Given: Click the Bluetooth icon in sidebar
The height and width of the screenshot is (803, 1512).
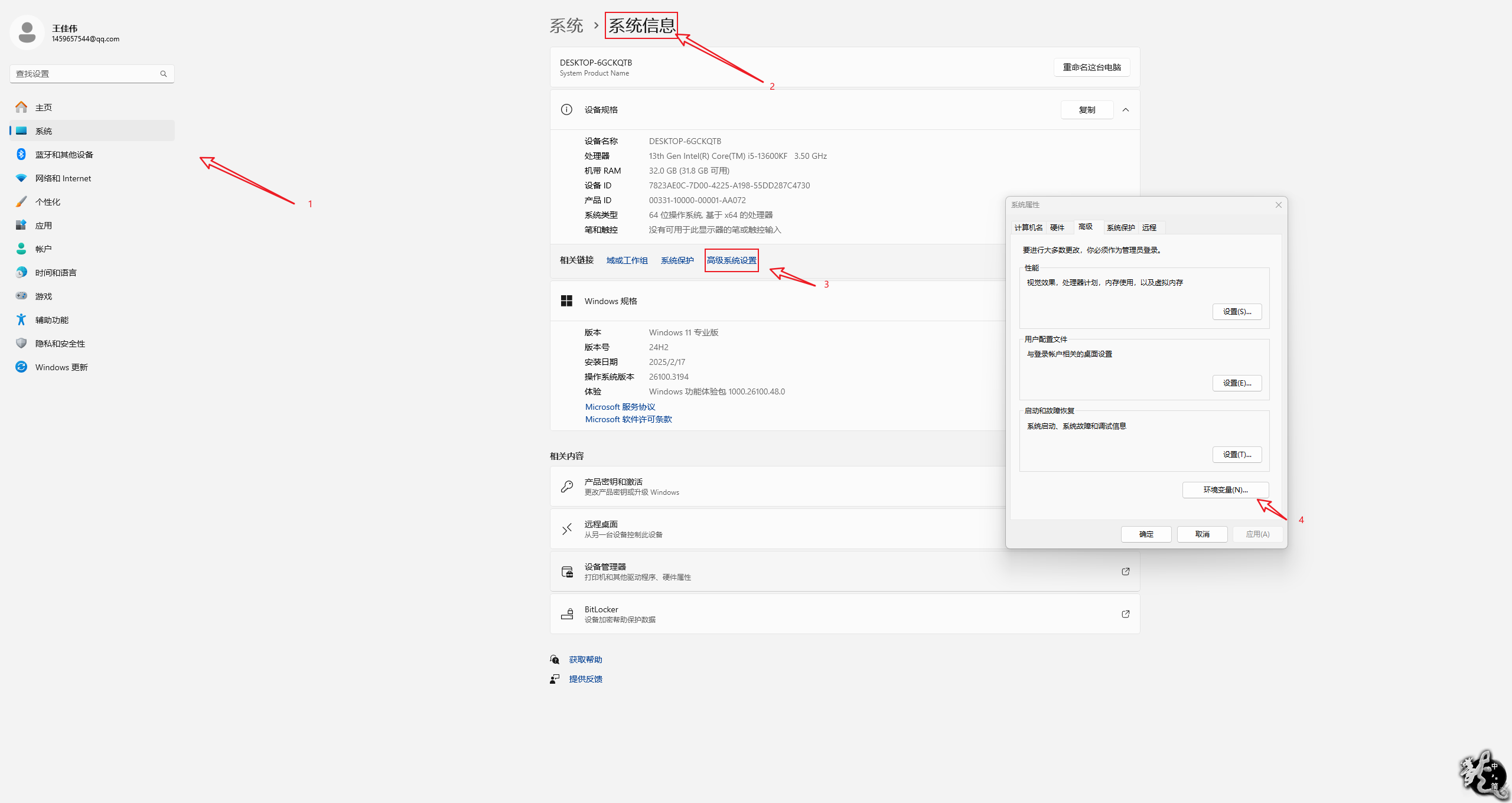Looking at the screenshot, I should (21, 154).
